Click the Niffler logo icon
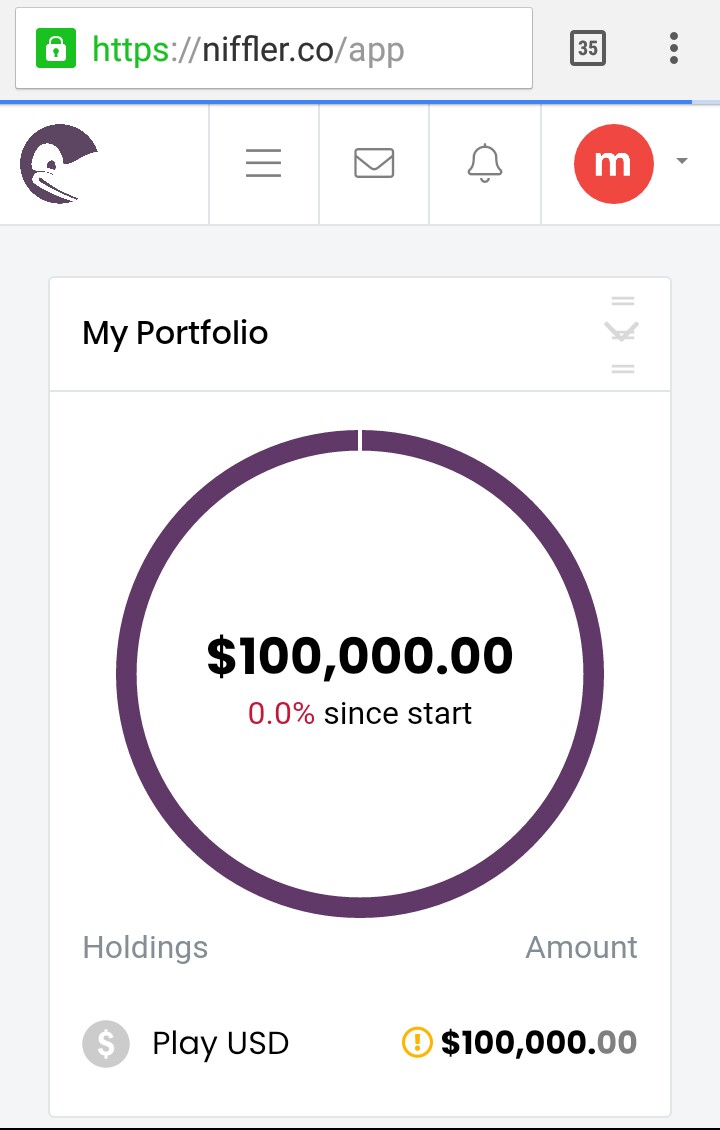 58,164
